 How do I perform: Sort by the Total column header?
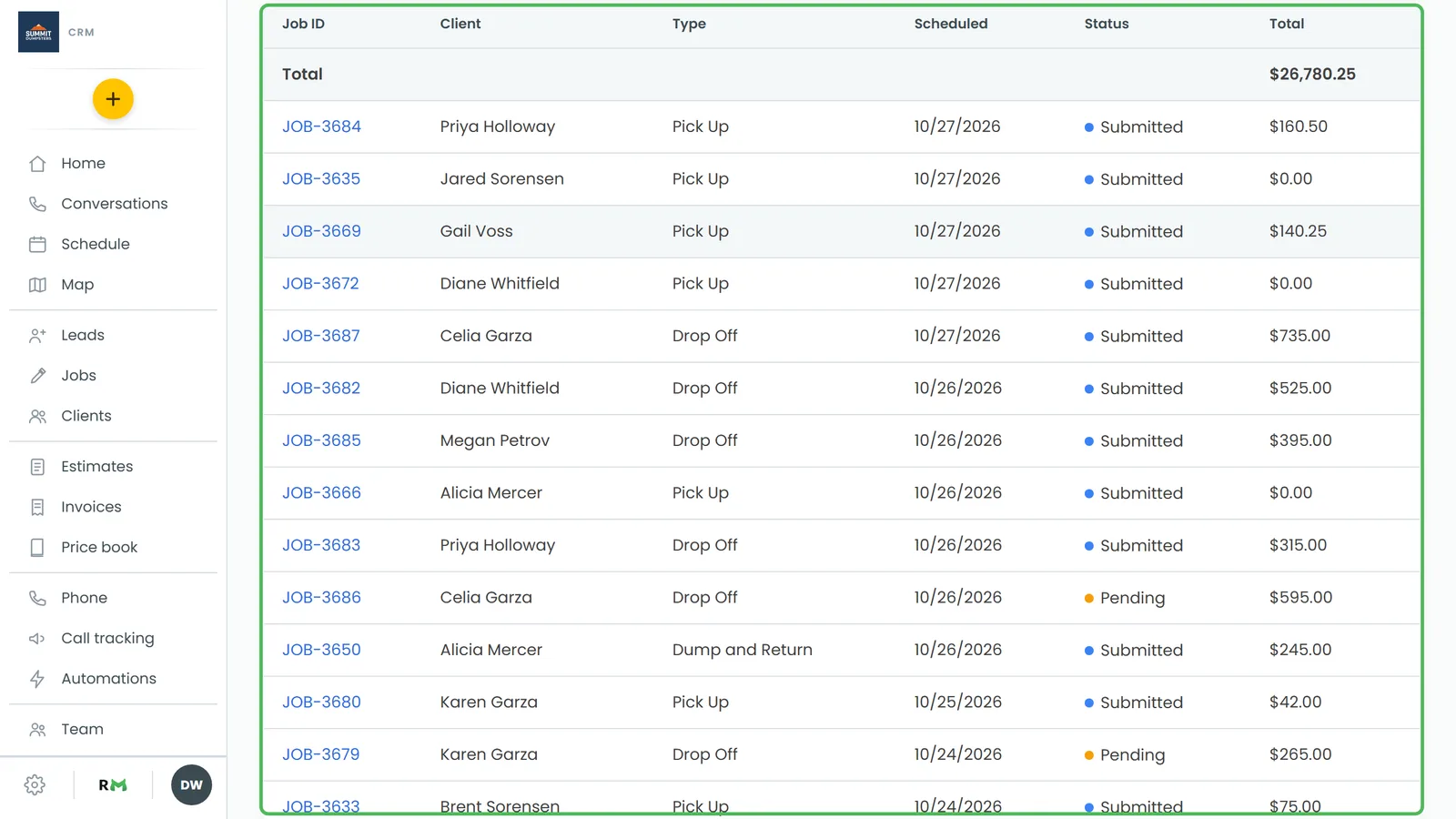pos(1287,24)
